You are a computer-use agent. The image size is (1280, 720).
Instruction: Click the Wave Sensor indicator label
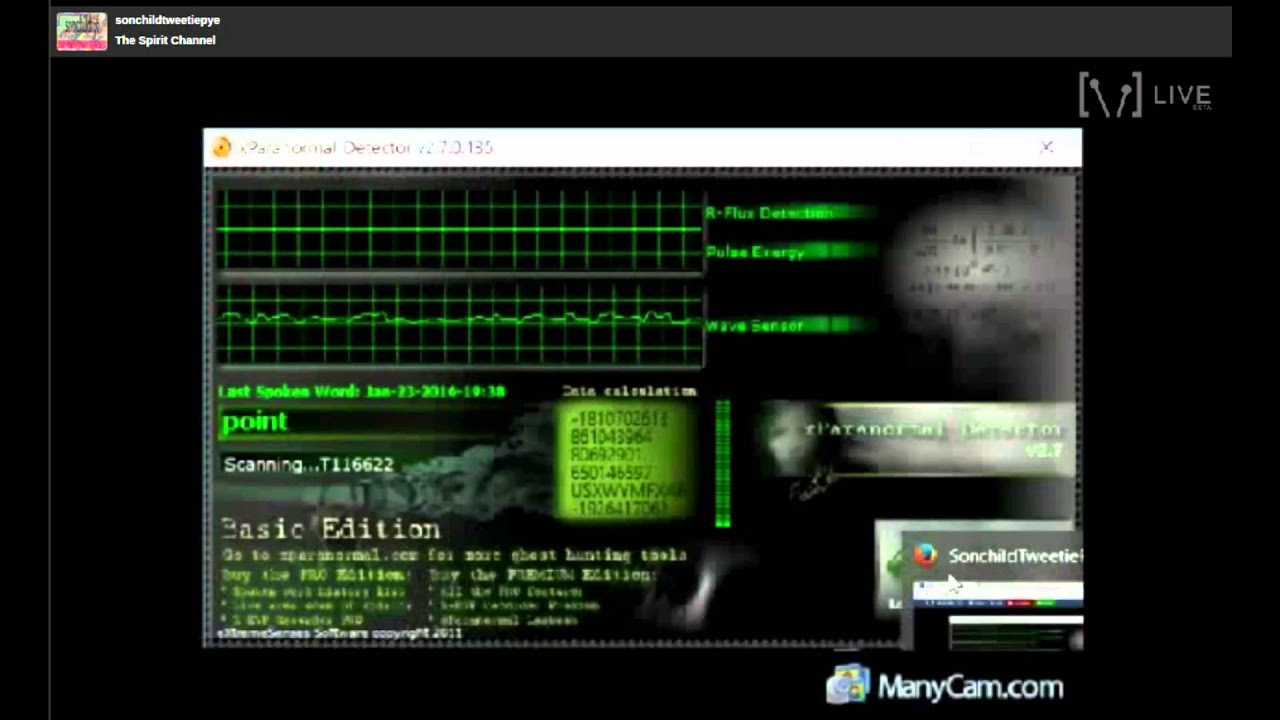[755, 326]
